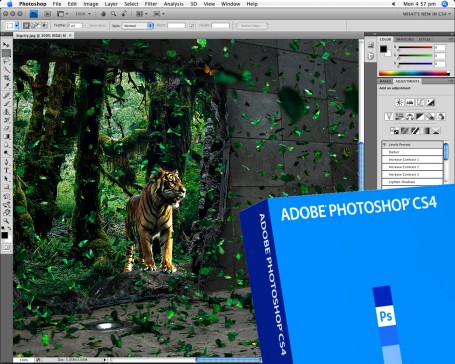Viewport: 455px width, 364px height.
Task: Select the Zoom tool in options bar
Action: tap(114, 14)
